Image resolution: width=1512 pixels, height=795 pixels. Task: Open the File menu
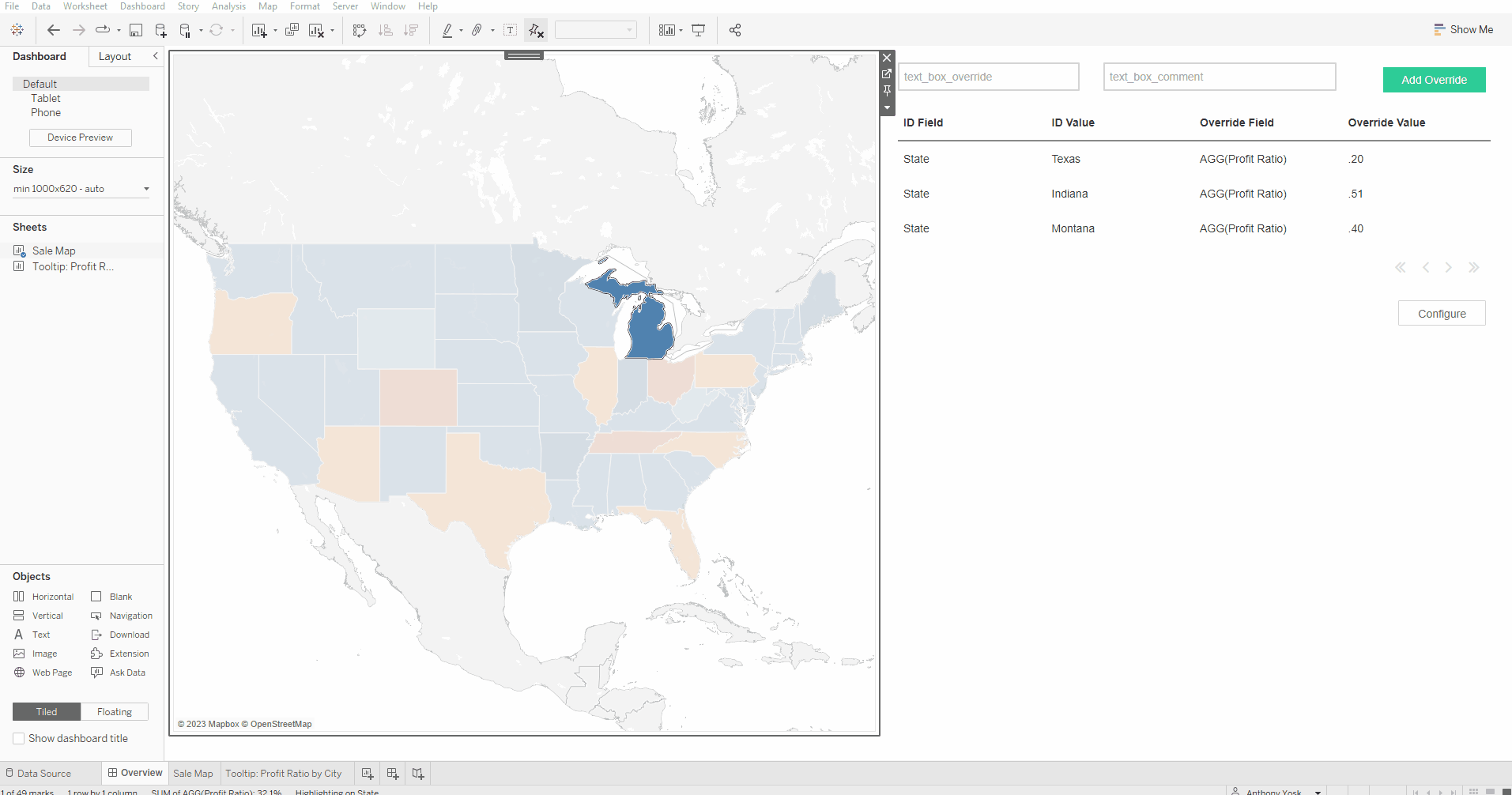pyautogui.click(x=12, y=6)
